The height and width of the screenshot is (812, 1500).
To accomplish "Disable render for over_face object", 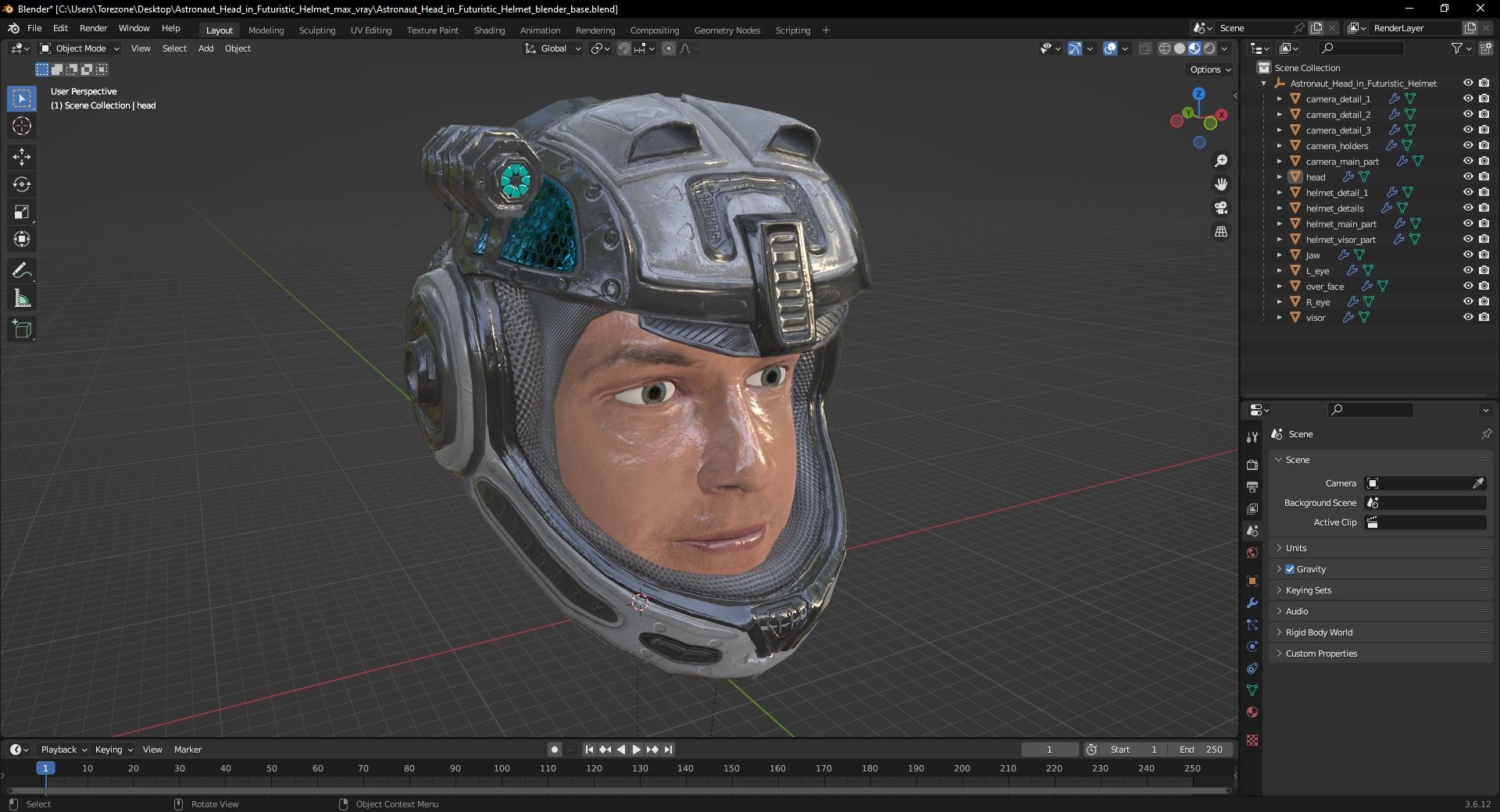I will click(1484, 286).
